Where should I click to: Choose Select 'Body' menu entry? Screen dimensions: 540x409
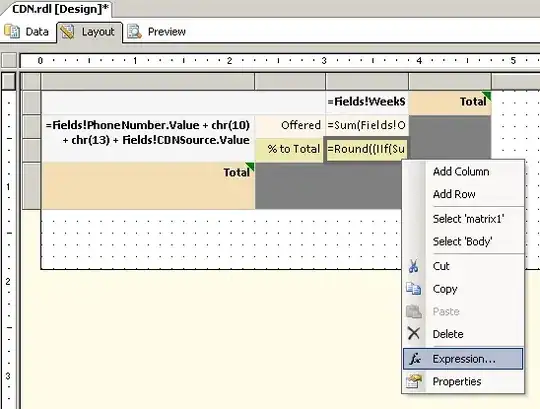462,241
